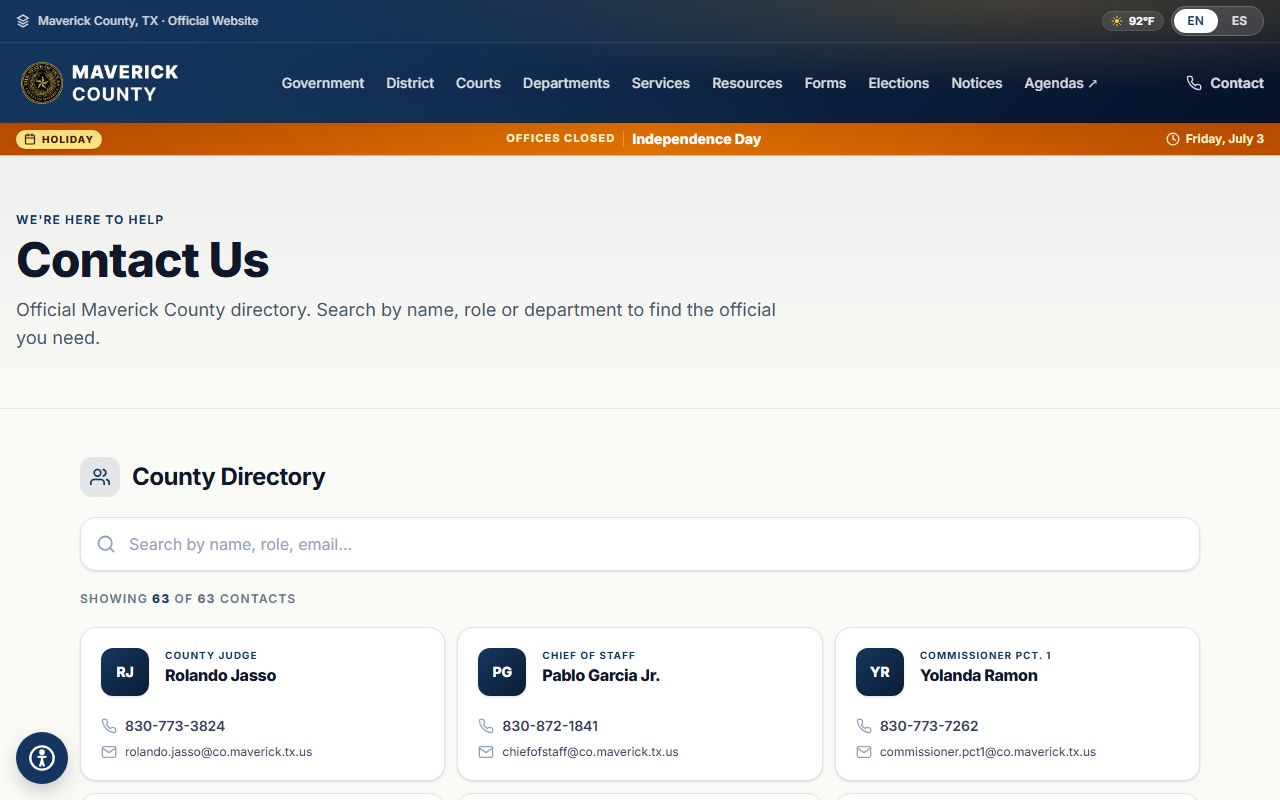Click phone icon on Yolanda Ramon card
This screenshot has width=1280, height=800.
coord(864,726)
